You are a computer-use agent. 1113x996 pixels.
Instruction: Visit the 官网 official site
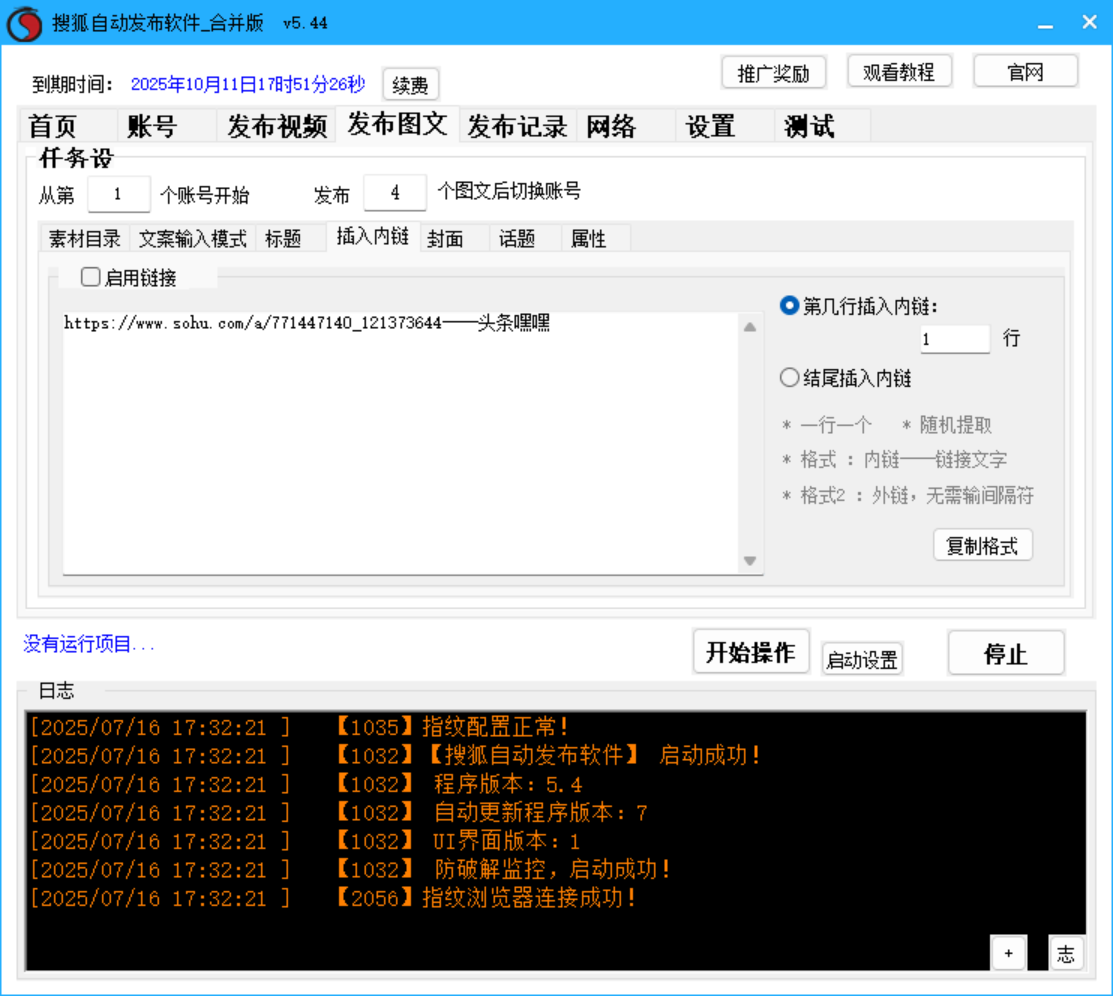coord(1026,71)
